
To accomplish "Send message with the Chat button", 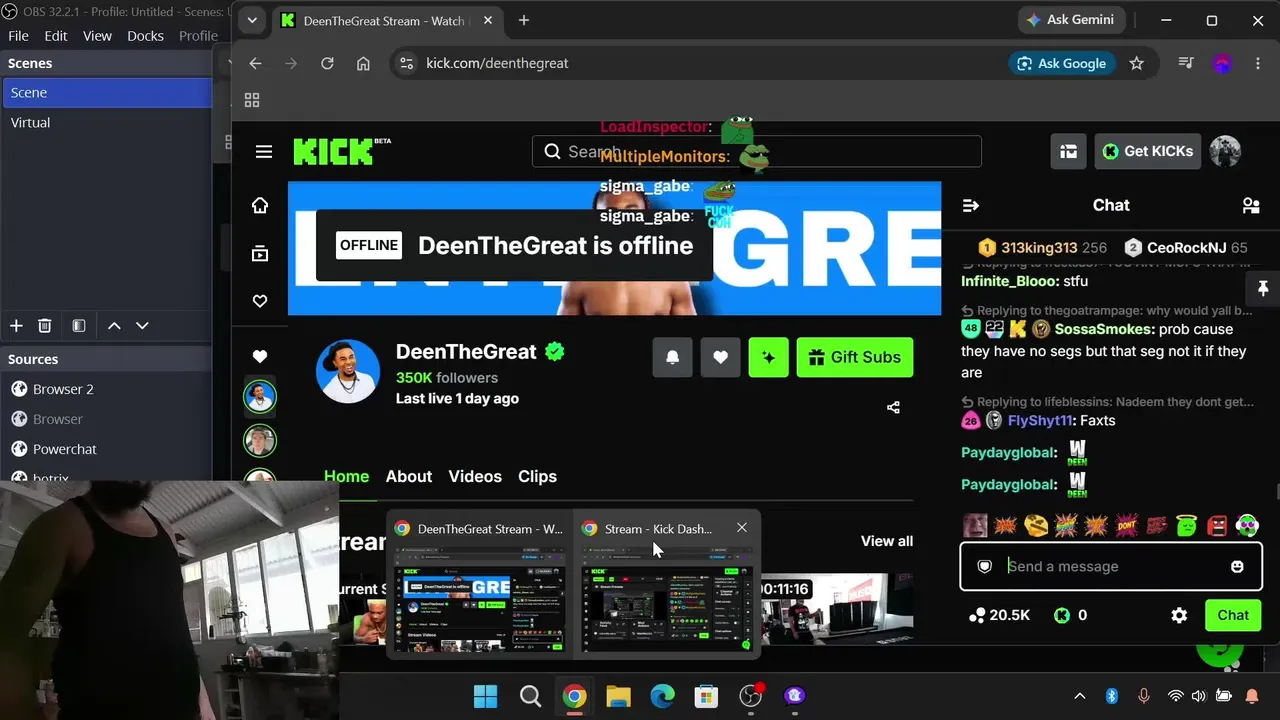I will tap(1233, 615).
